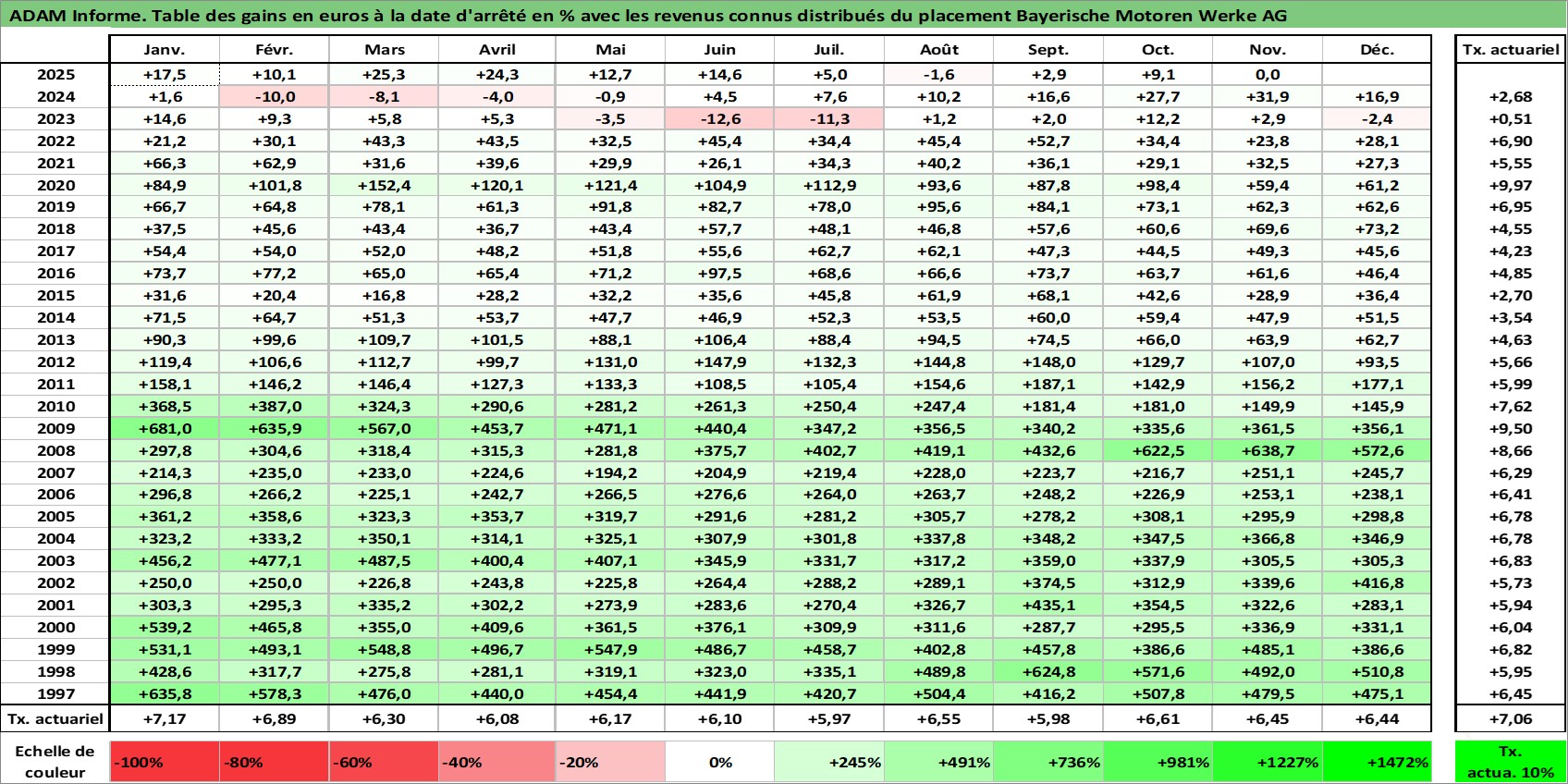Click the 2020 year row label
Viewport: 1568px width, 784px height.
click(55, 185)
